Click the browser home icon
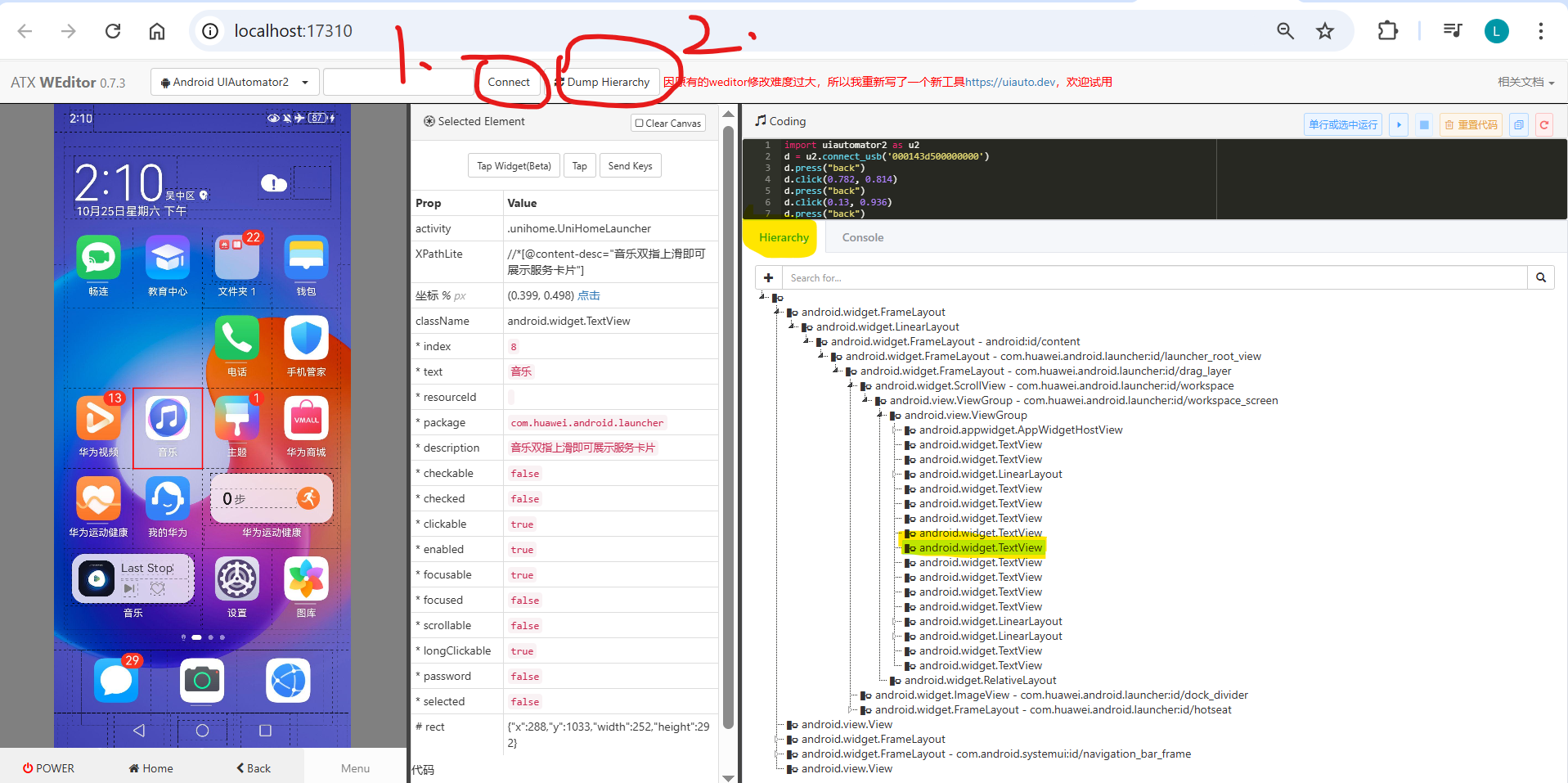Screen dimensions: 1568x783 click(156, 30)
